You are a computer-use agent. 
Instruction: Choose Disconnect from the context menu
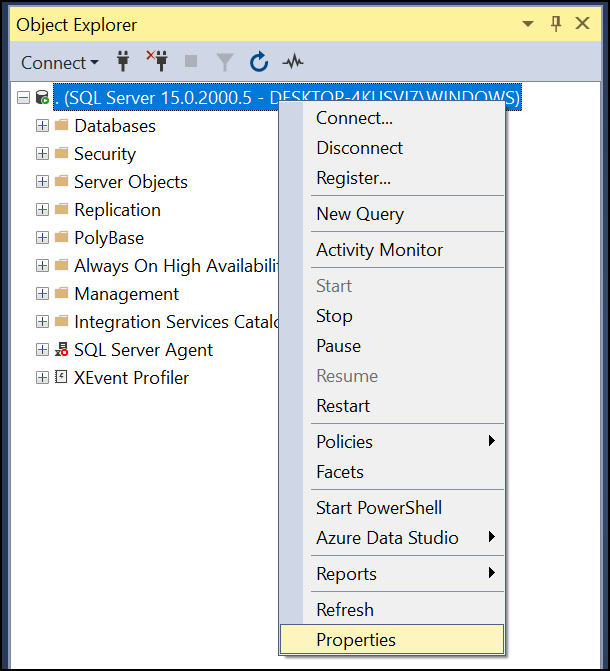coord(392,148)
